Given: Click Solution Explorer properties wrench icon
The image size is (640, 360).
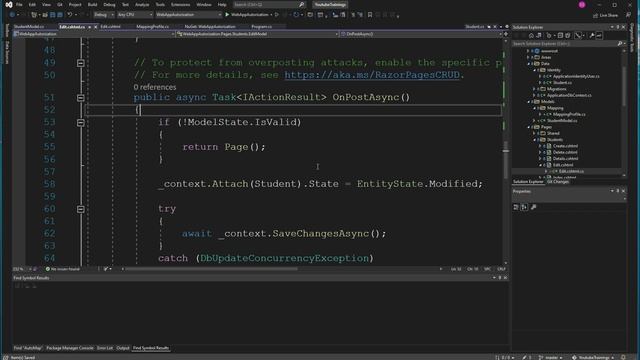Looking at the screenshot, I should 592,36.
